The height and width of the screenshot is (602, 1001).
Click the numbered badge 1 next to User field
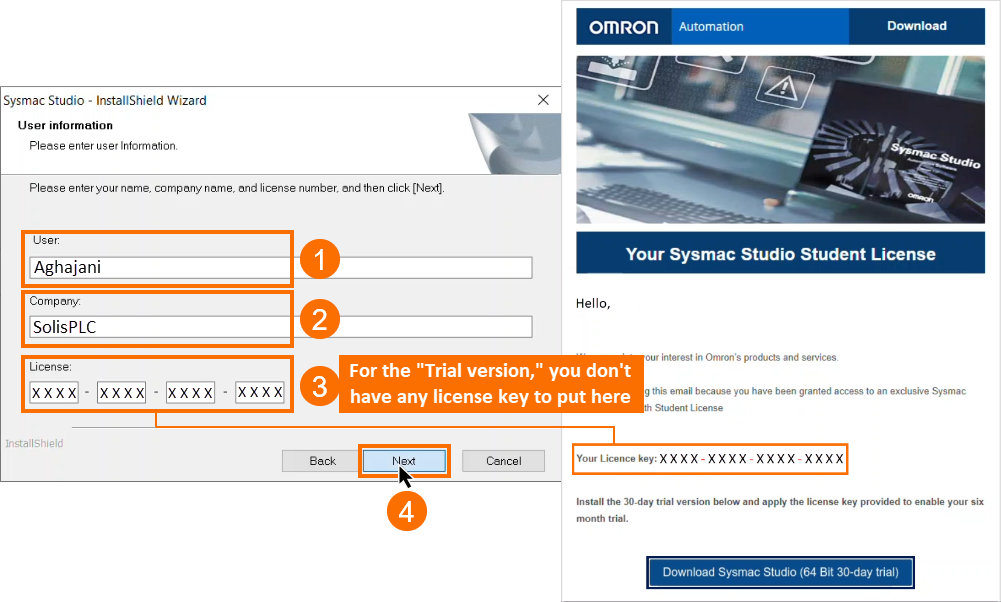click(x=322, y=259)
